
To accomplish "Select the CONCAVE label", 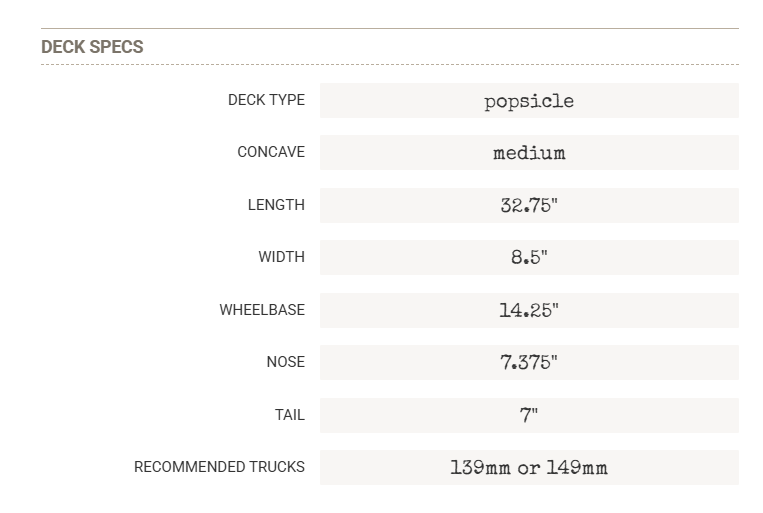I will tap(271, 152).
